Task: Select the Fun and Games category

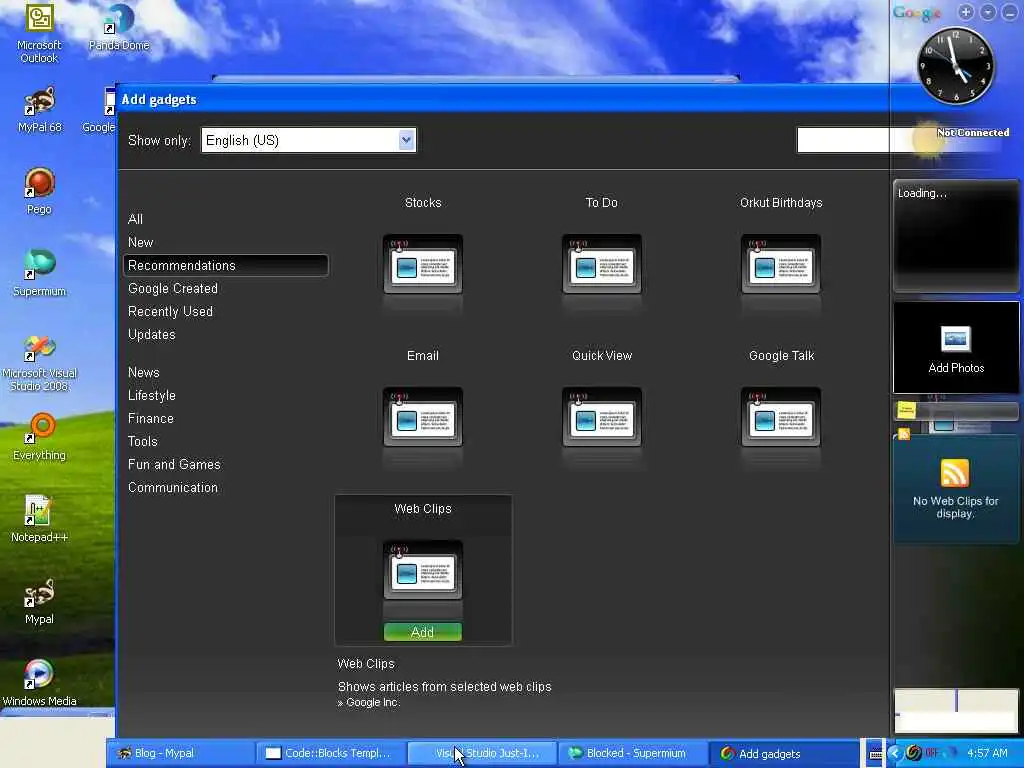Action: pyautogui.click(x=174, y=464)
